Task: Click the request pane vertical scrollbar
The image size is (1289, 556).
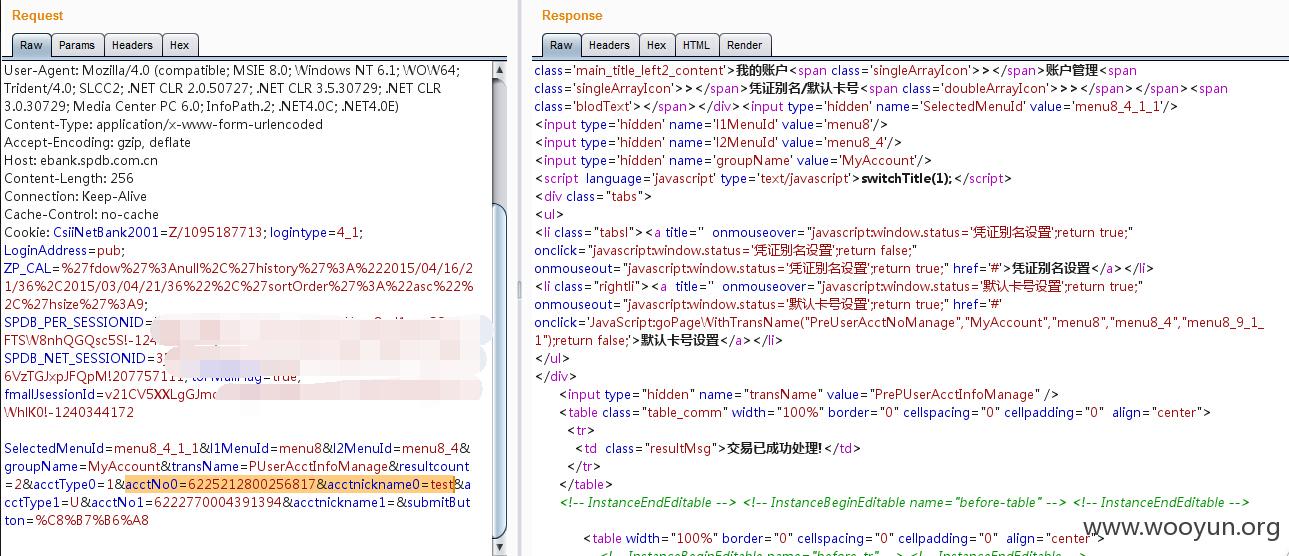Action: click(x=501, y=370)
